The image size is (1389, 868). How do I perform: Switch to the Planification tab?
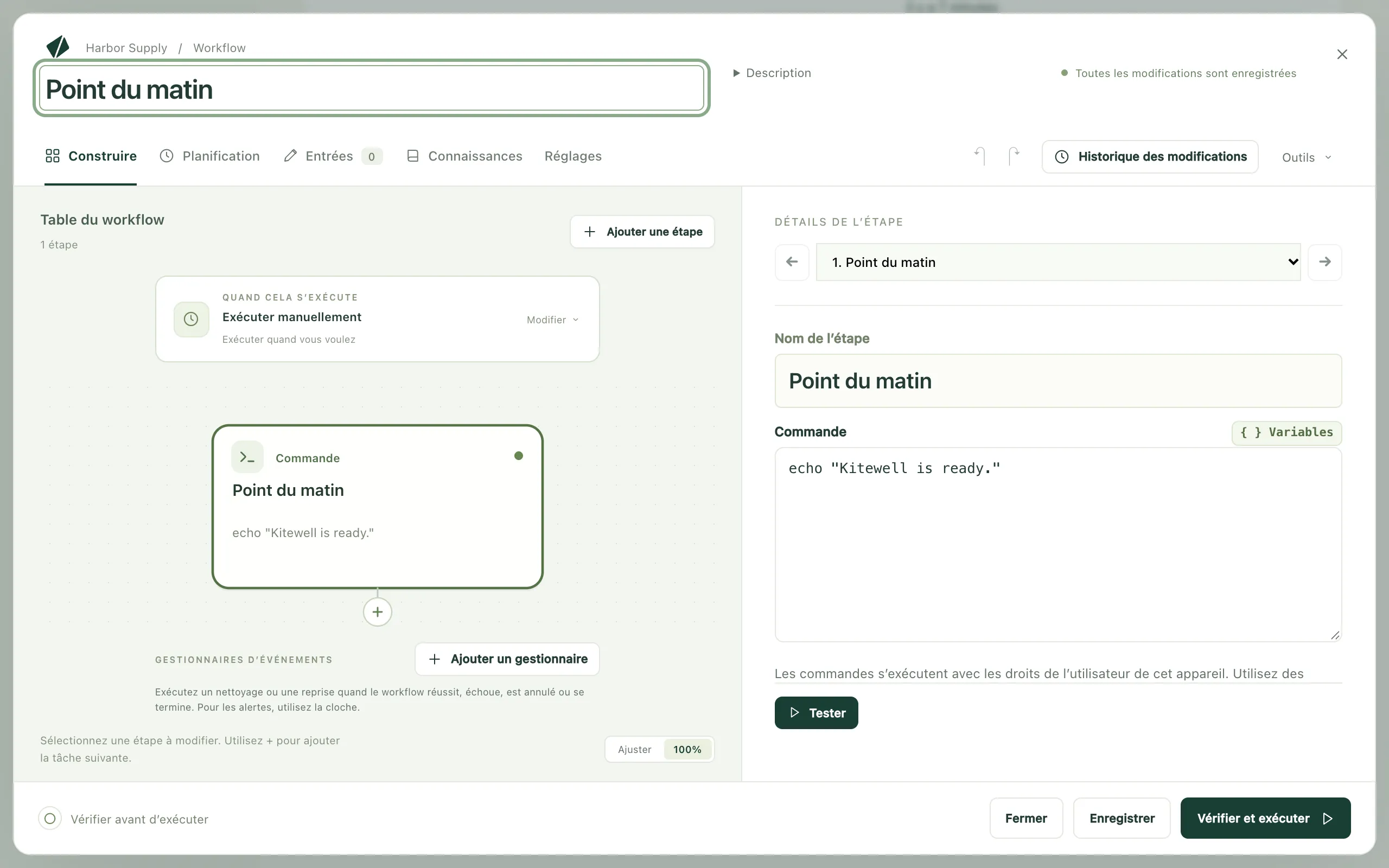[209, 156]
